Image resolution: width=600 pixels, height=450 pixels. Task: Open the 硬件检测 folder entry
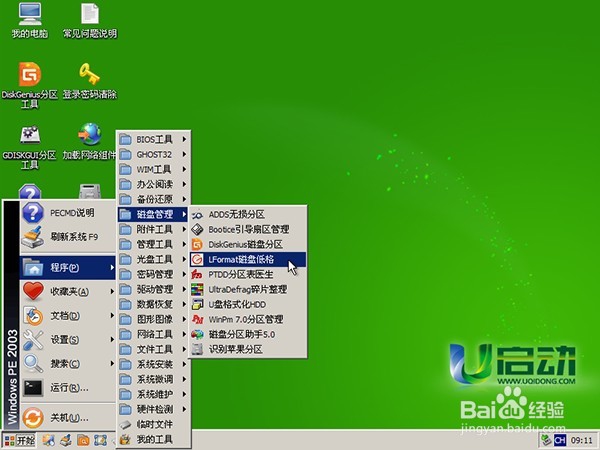tap(153, 409)
